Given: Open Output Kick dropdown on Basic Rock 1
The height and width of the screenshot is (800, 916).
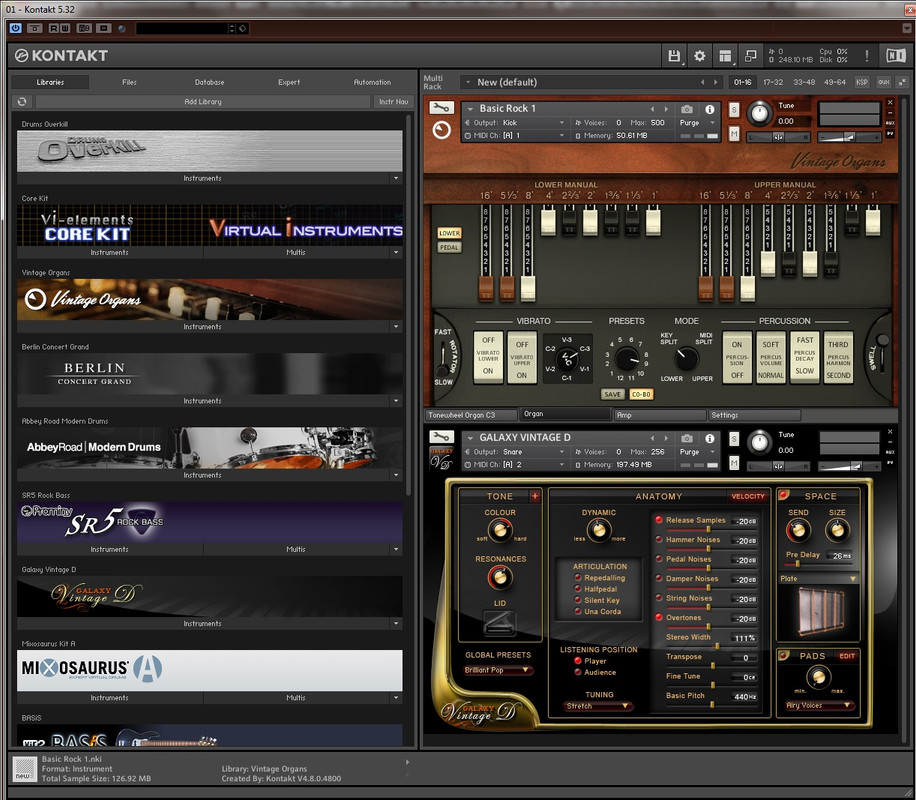Looking at the screenshot, I should pos(515,123).
